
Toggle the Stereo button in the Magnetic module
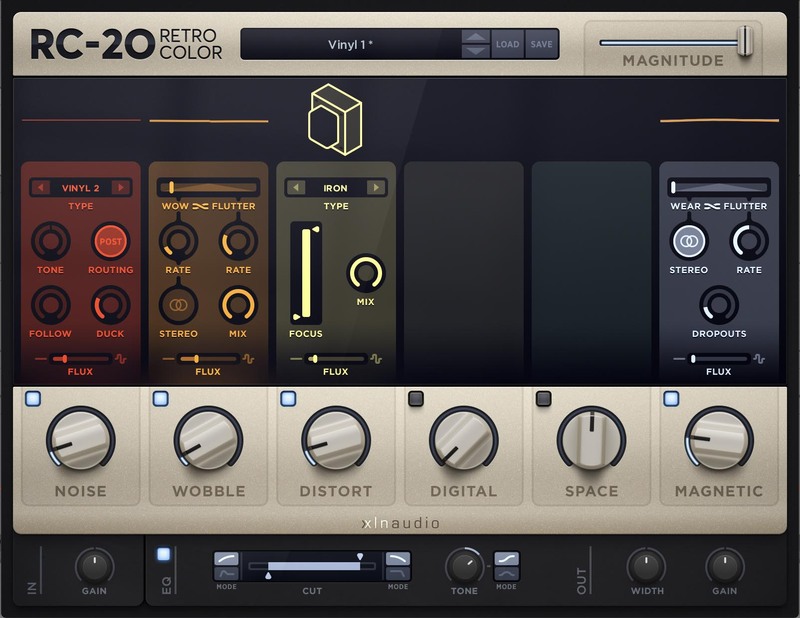pos(688,242)
